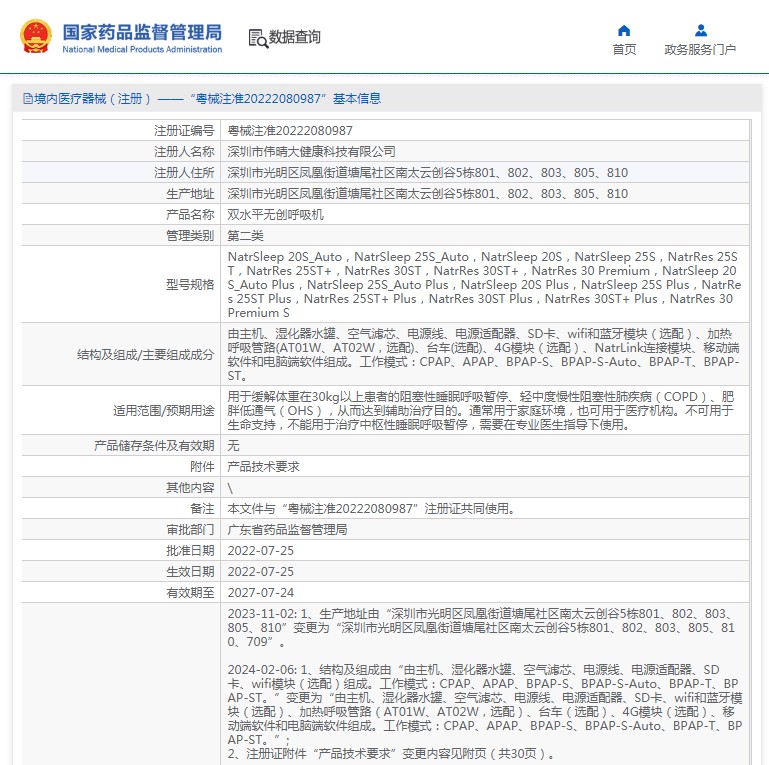Click the 生效日期 value 2022-07-25

click(260, 572)
